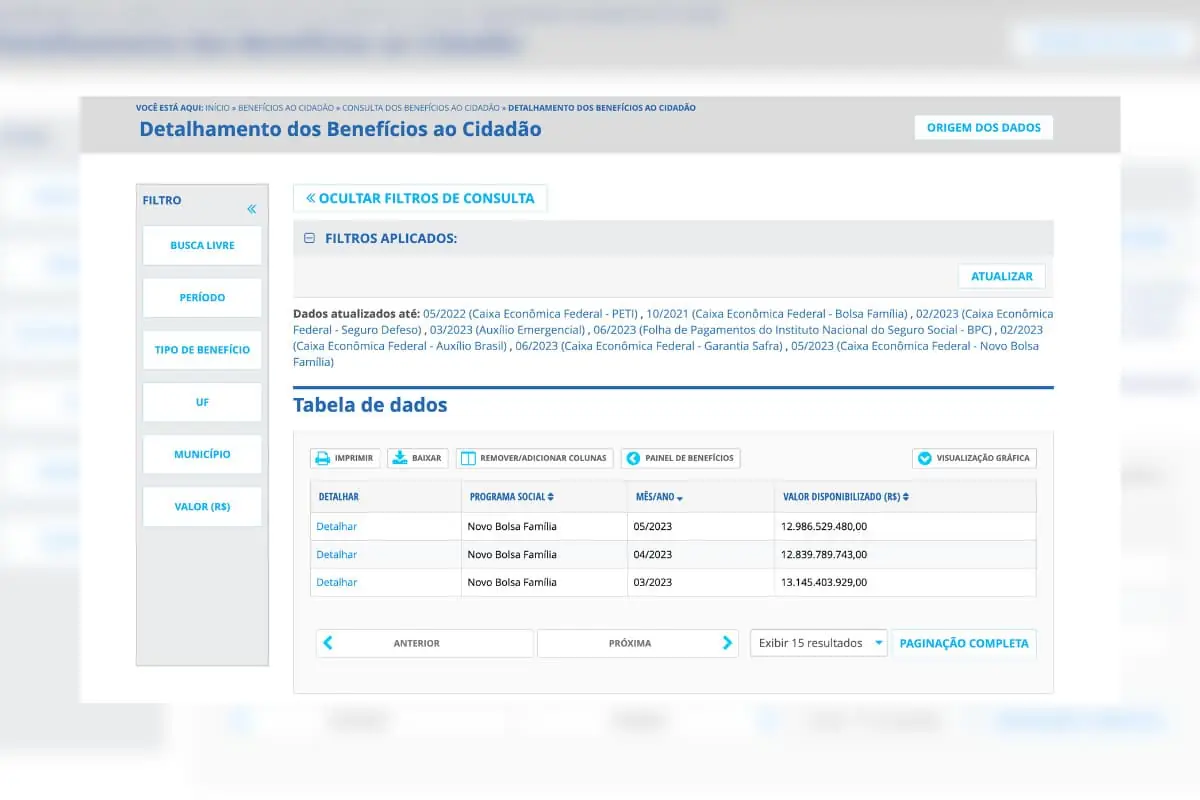Click the back-arrow icon on Painel de Benefícios
The height and width of the screenshot is (800, 1200).
coord(631,458)
